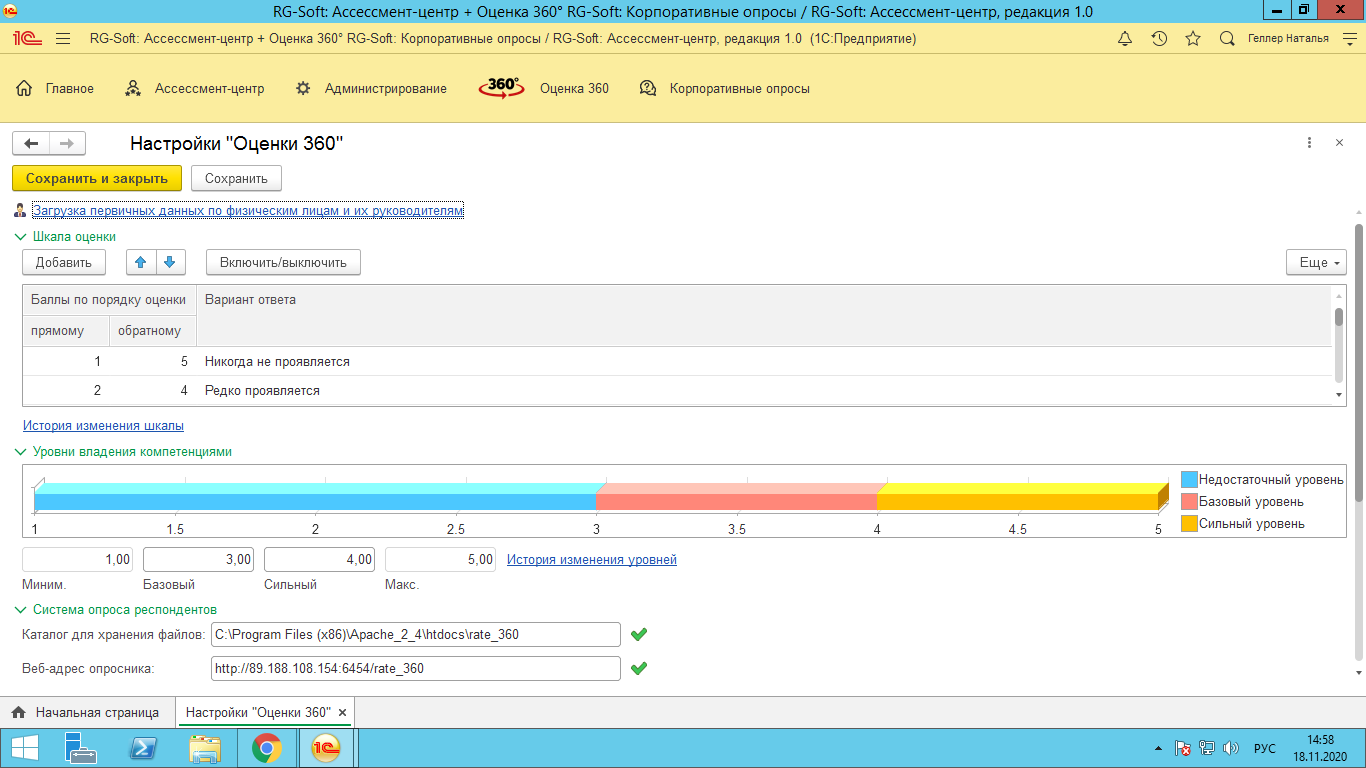Screen dimensions: 1366x768
Task: Collapse the Система опроса респондентов section
Action: point(20,609)
